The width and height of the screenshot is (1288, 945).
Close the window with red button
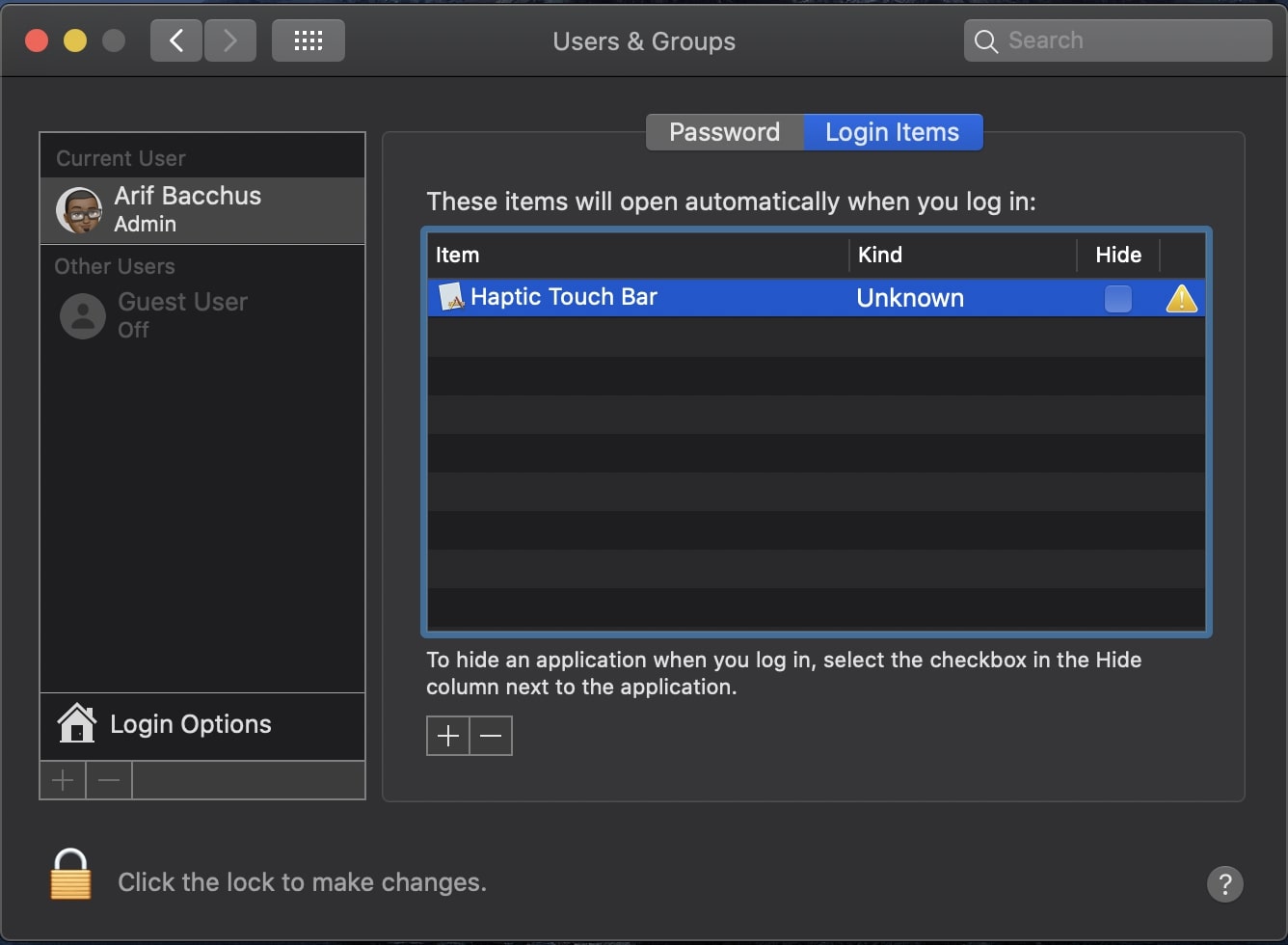37,40
